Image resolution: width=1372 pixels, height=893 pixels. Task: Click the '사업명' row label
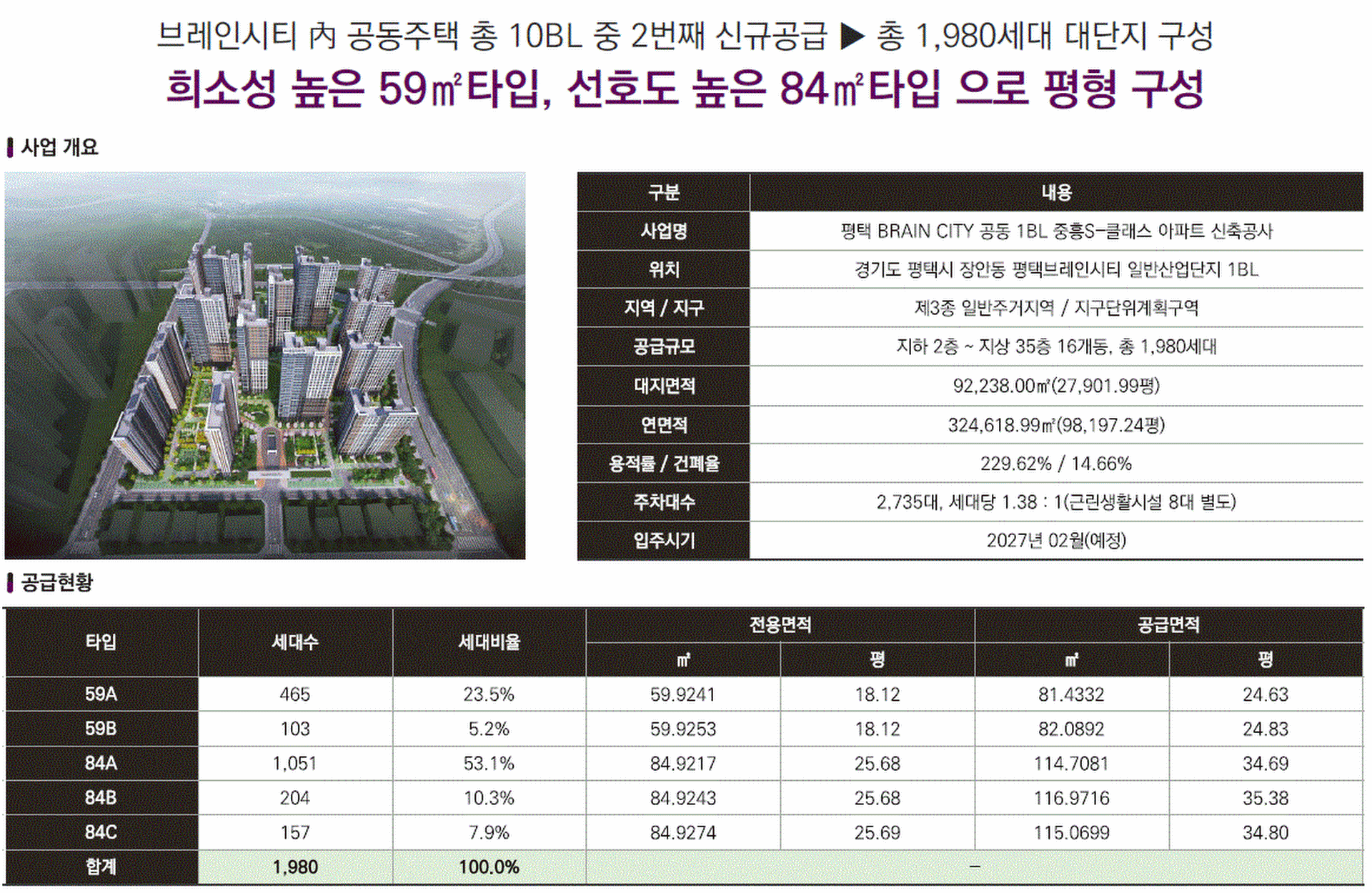click(x=663, y=231)
